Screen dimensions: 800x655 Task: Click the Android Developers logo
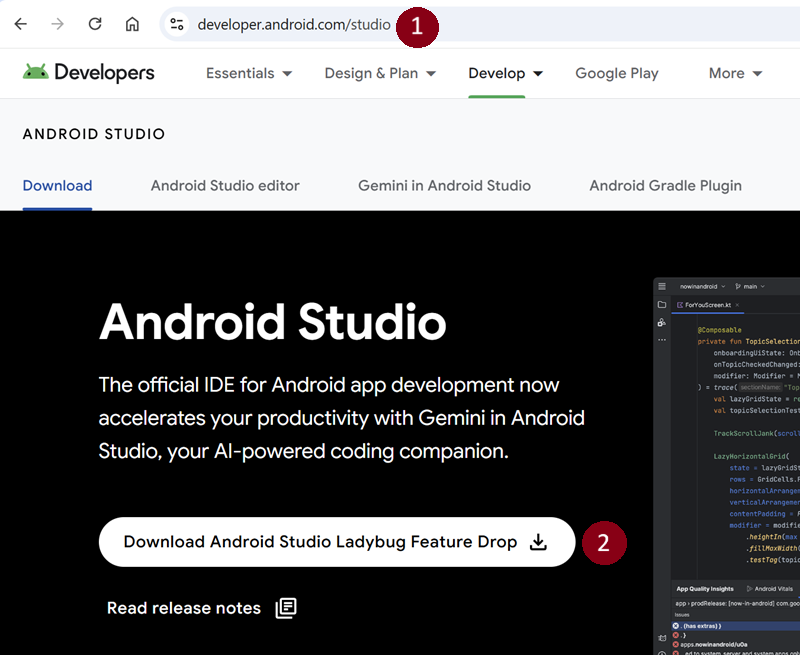click(x=88, y=72)
